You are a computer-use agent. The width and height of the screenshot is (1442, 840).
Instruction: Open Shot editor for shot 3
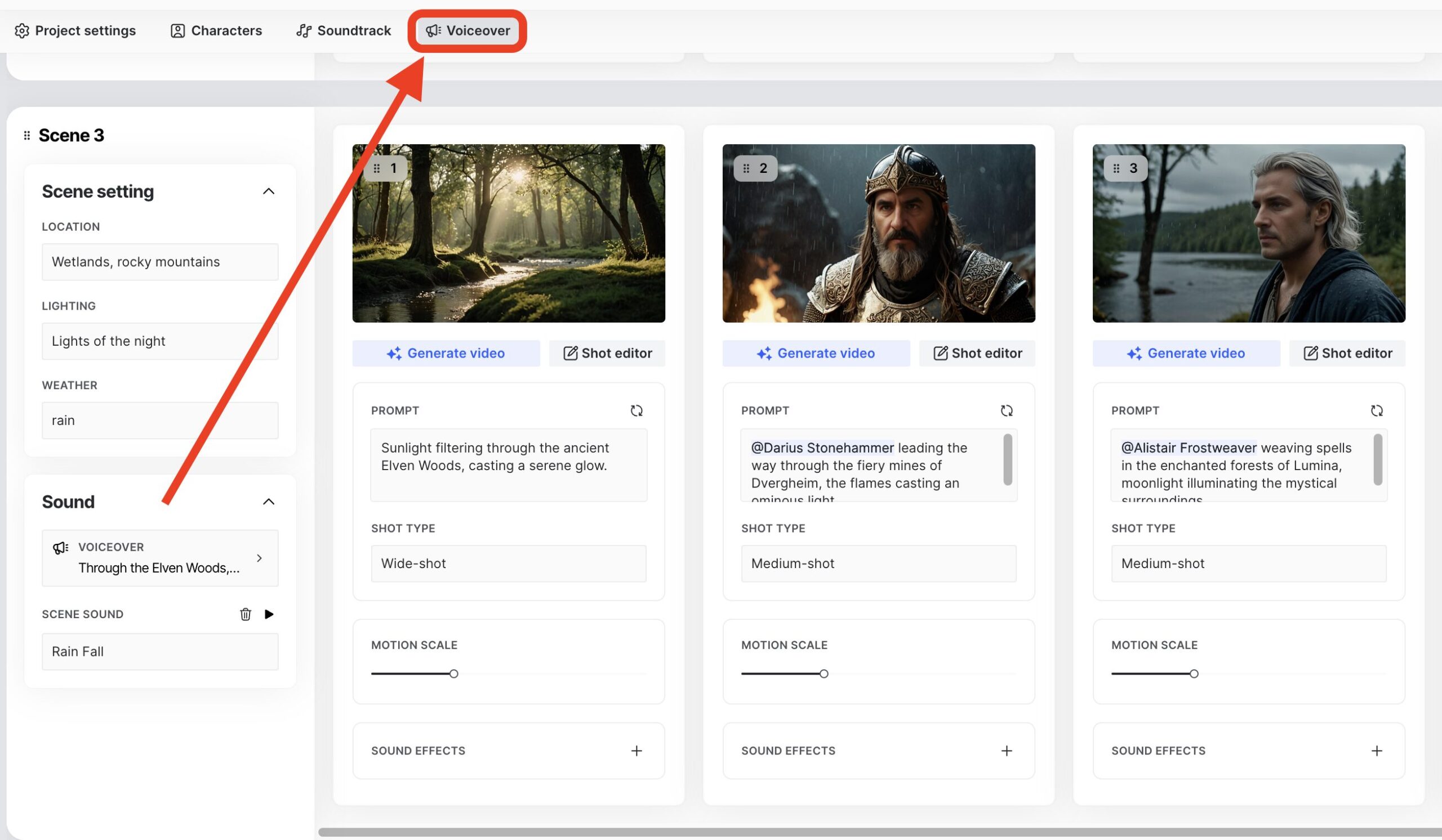(x=1347, y=354)
